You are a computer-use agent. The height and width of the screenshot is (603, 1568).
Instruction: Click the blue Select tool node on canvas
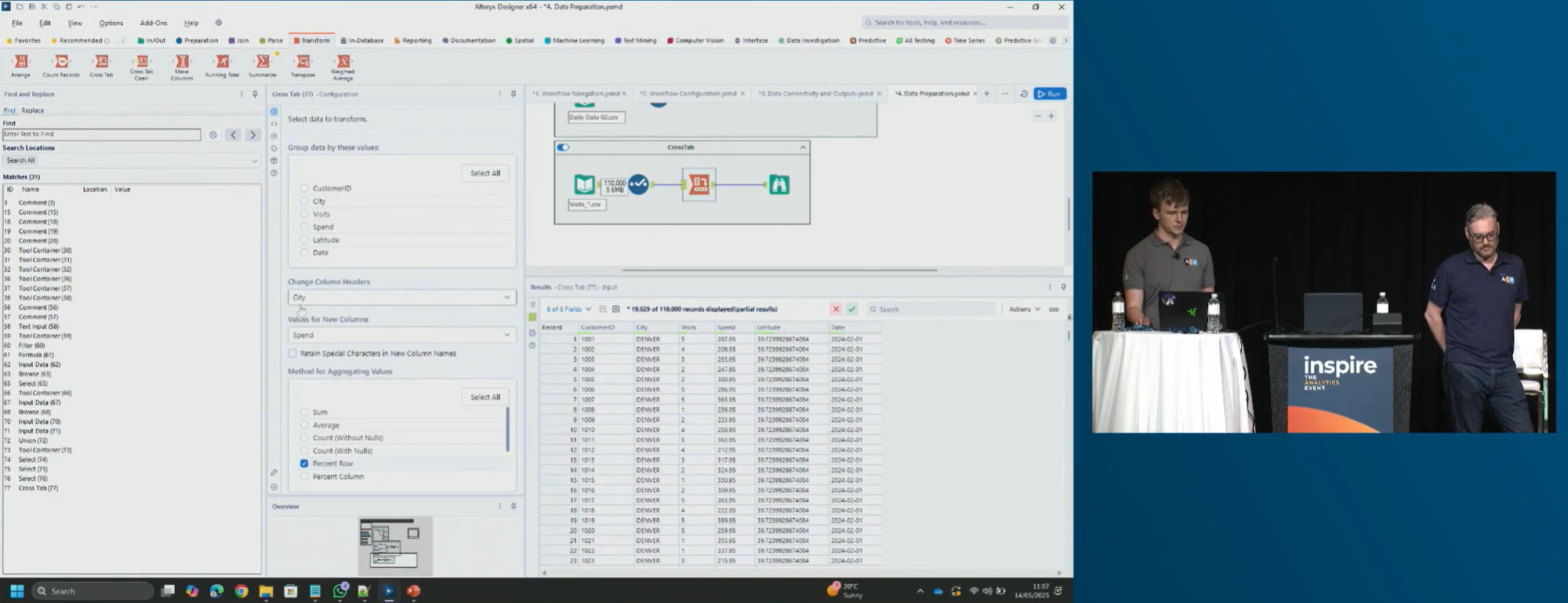(638, 185)
